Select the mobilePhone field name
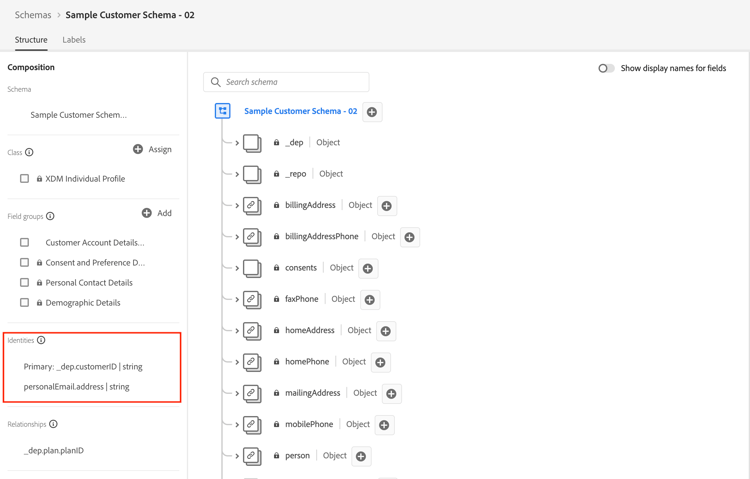The height and width of the screenshot is (479, 750). pos(309,424)
